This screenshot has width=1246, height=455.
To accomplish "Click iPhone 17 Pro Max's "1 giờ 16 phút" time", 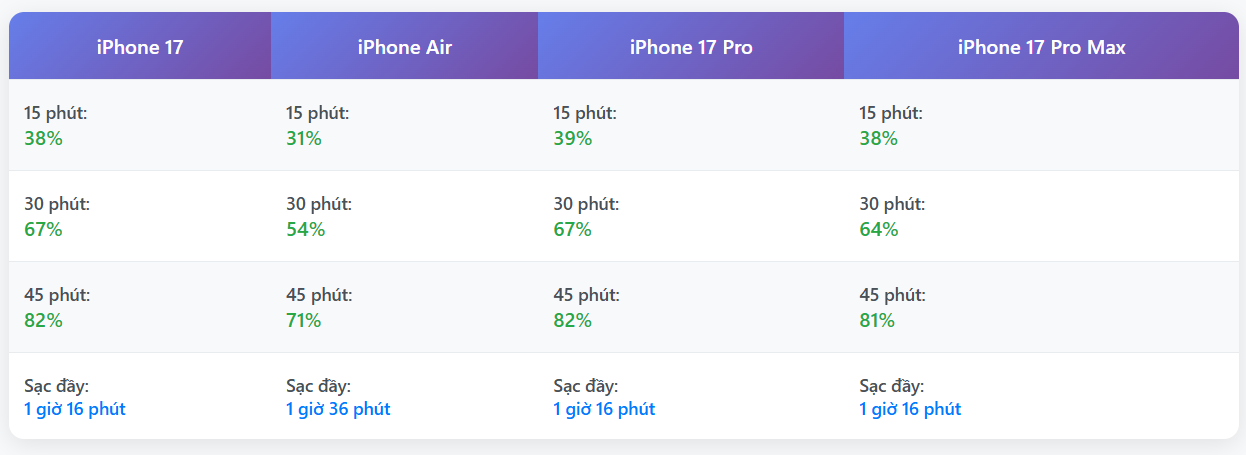I will coord(910,409).
